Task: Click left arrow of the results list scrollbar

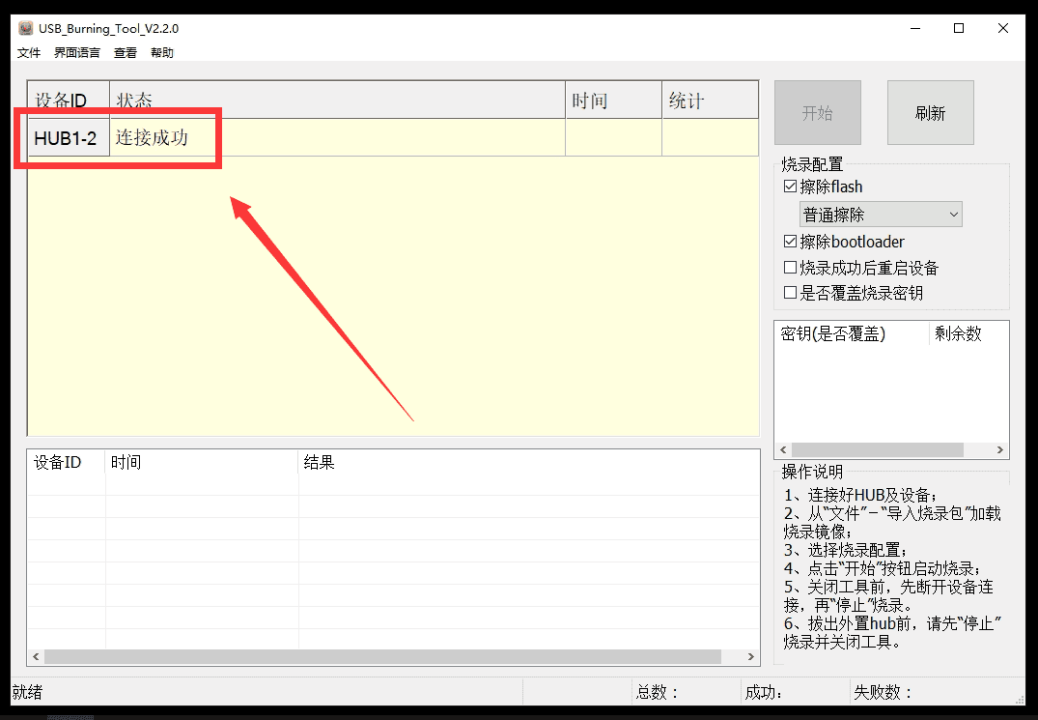Action: coord(36,656)
